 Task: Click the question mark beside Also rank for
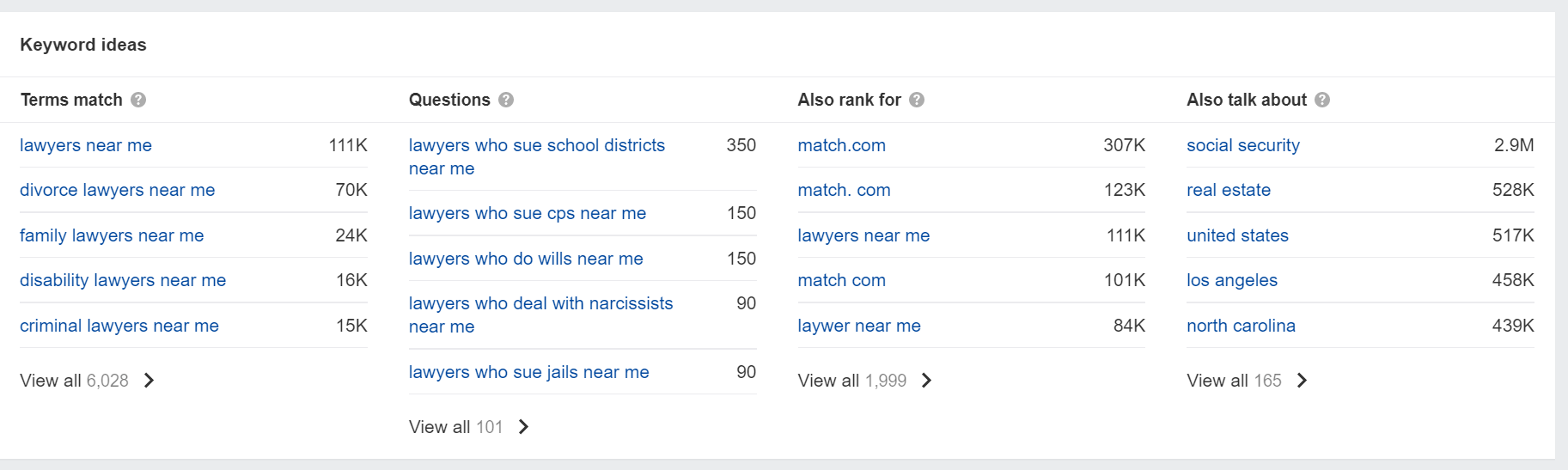click(x=917, y=100)
